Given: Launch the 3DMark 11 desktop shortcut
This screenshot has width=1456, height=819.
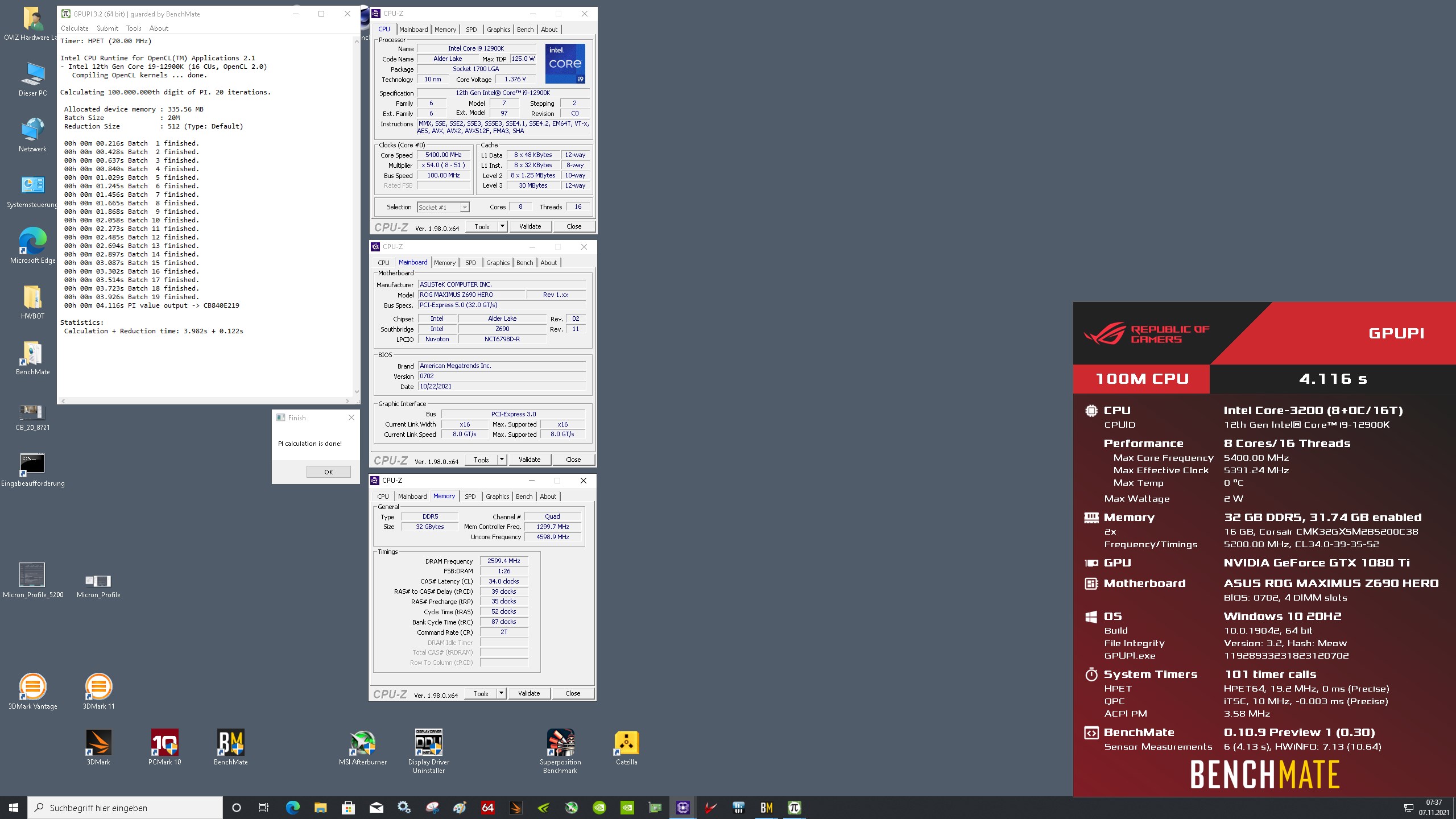Looking at the screenshot, I should 98,692.
